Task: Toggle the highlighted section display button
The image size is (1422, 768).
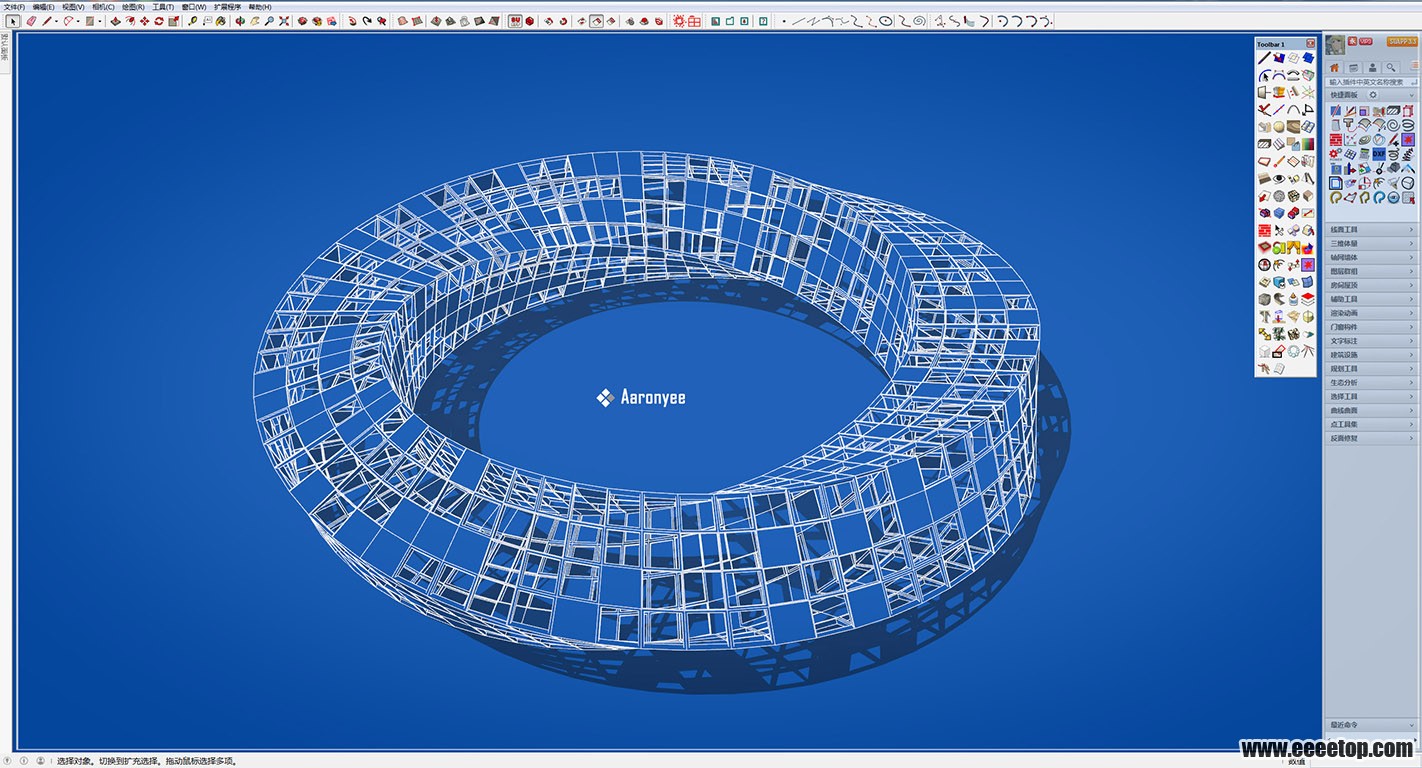Action: pyautogui.click(x=514, y=21)
